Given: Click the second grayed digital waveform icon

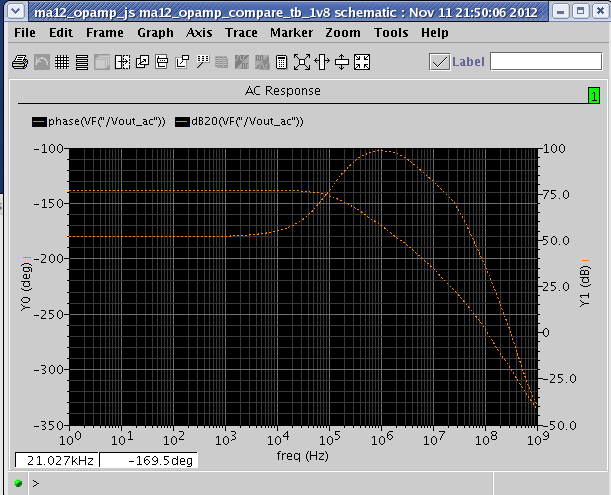Looking at the screenshot, I should pos(262,62).
